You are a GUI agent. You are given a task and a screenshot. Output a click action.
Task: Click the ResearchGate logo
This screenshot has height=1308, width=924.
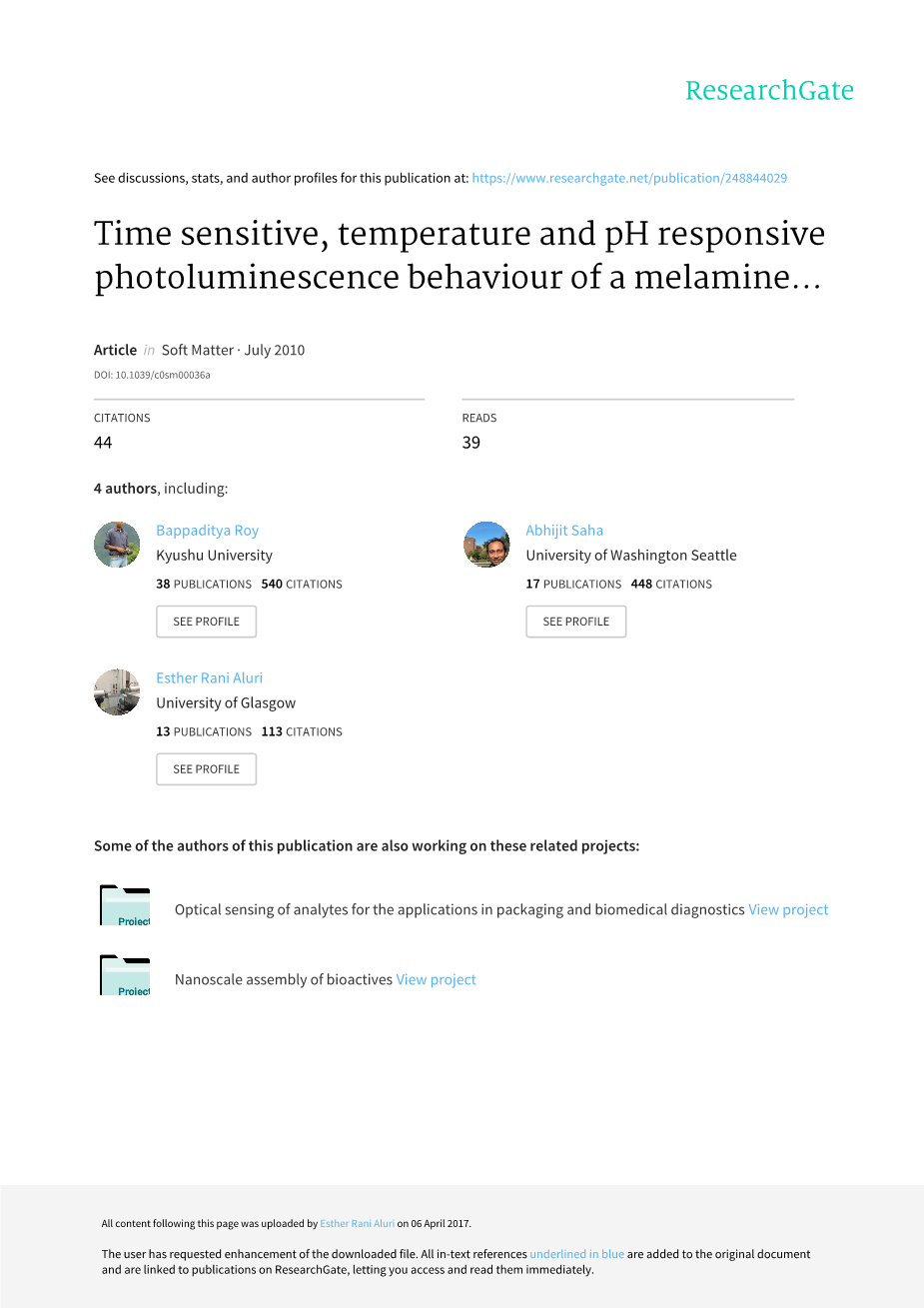[769, 91]
